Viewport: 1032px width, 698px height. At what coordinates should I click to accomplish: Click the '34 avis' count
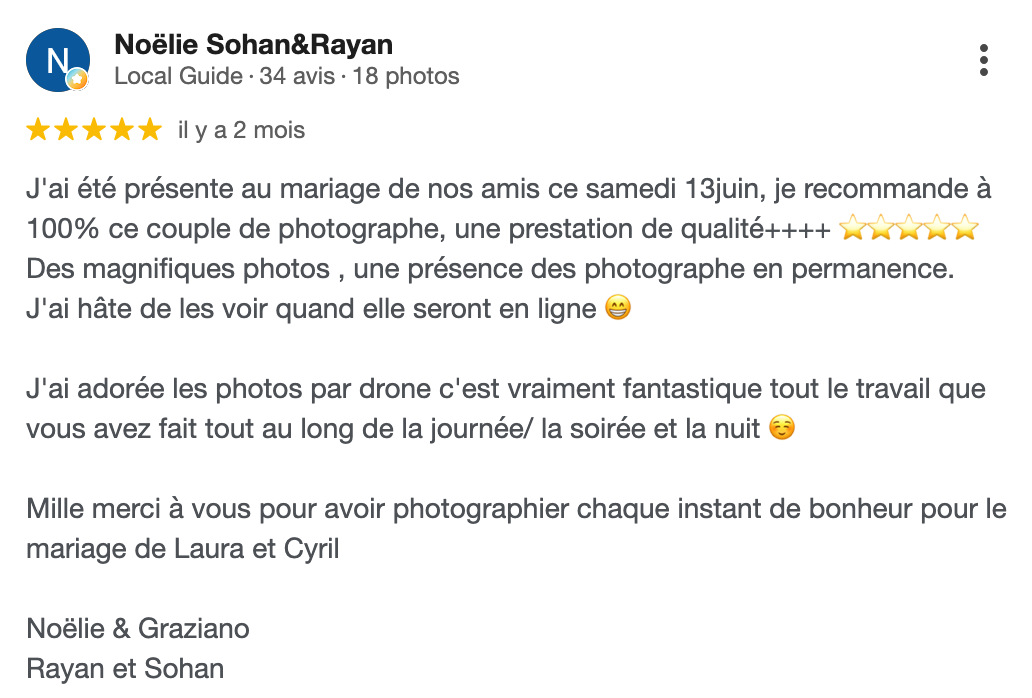tap(297, 76)
